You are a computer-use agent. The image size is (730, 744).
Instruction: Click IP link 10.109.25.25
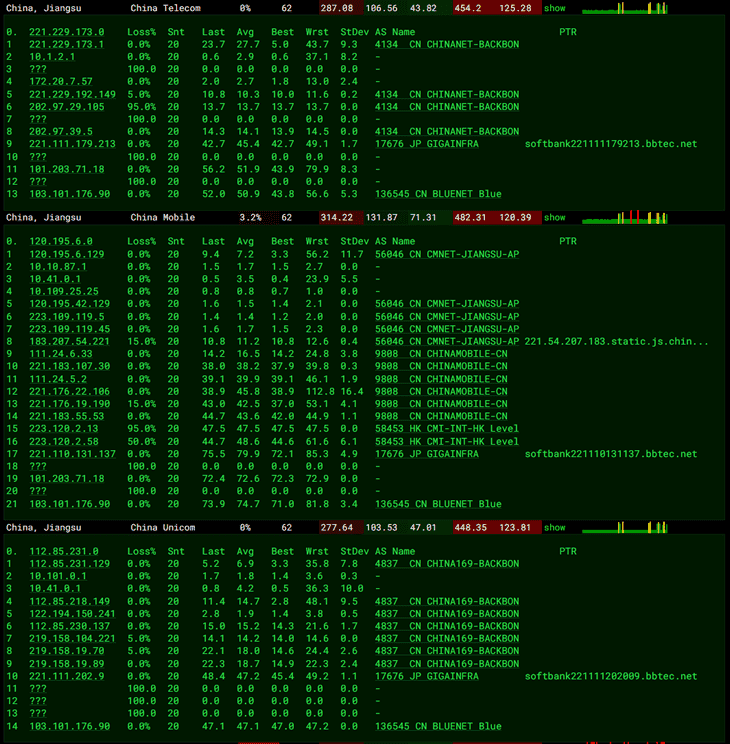coord(64,291)
